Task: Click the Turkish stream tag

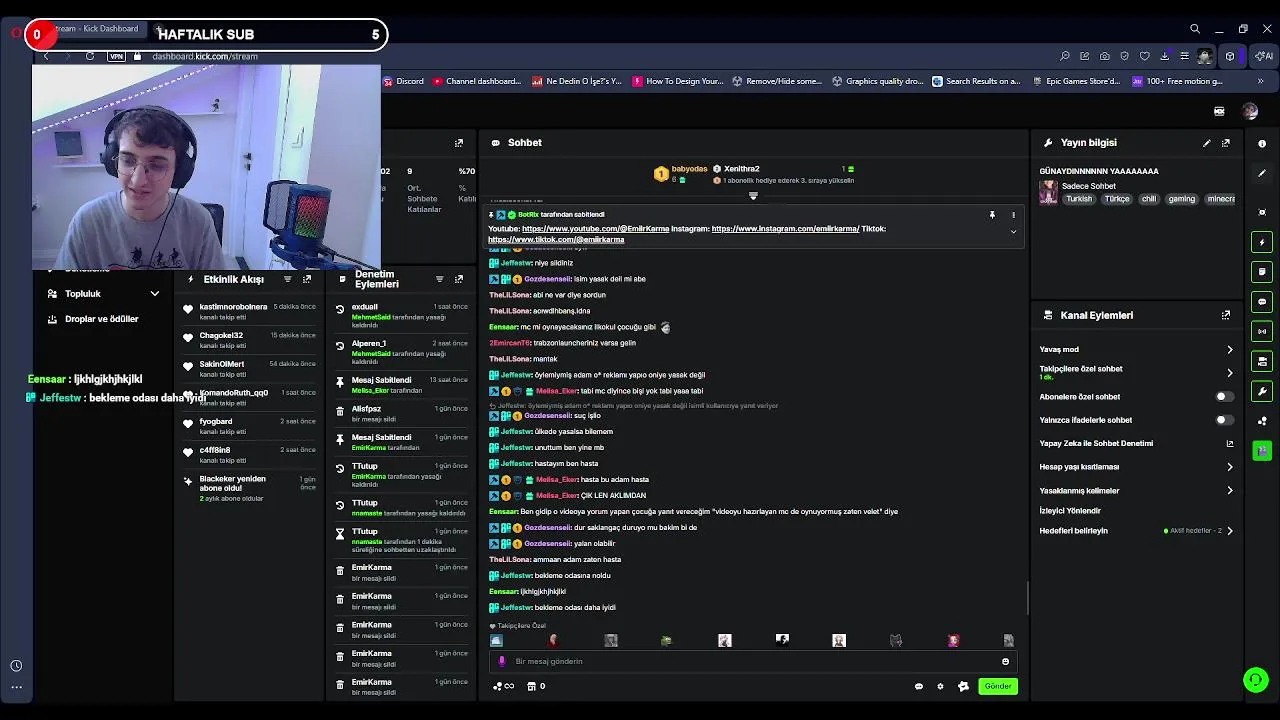Action: coord(1079,199)
